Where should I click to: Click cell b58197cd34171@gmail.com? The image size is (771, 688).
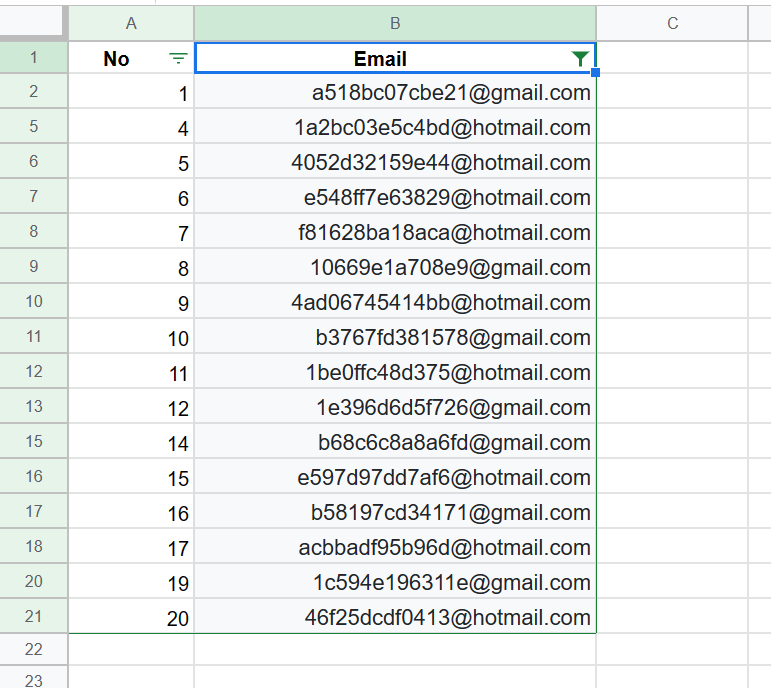point(395,511)
